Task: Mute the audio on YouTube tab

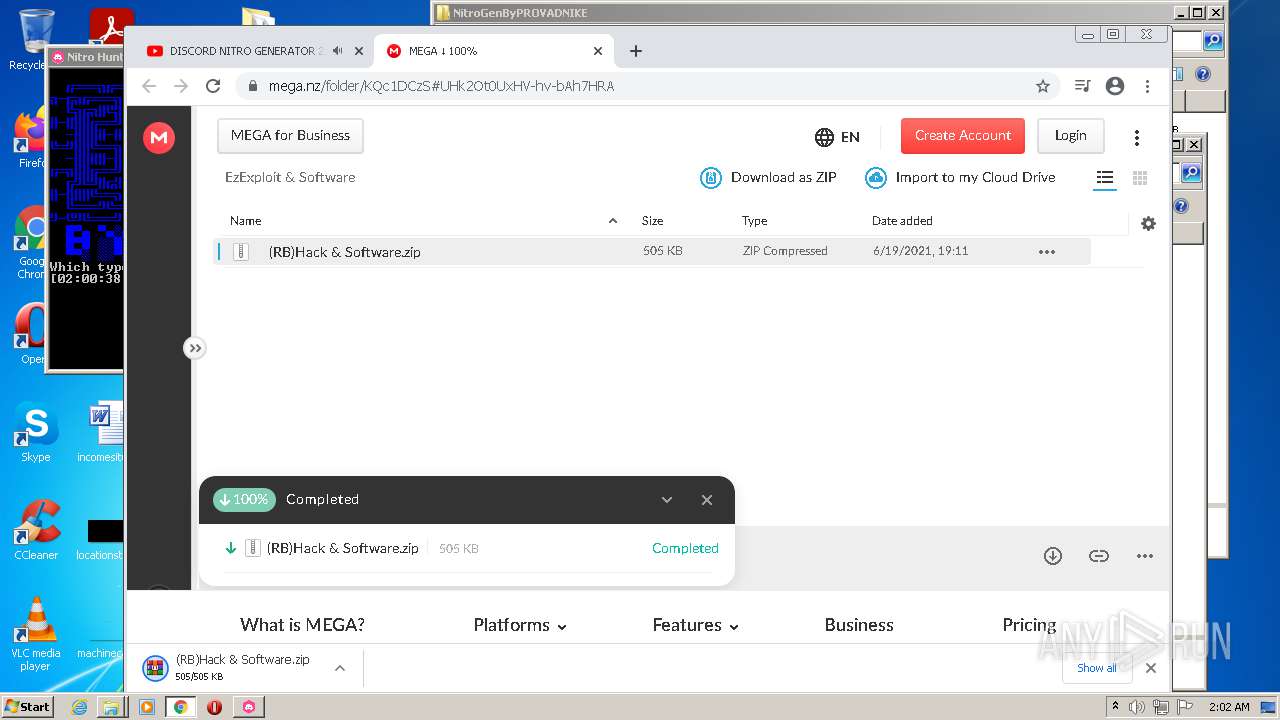Action: click(338, 51)
